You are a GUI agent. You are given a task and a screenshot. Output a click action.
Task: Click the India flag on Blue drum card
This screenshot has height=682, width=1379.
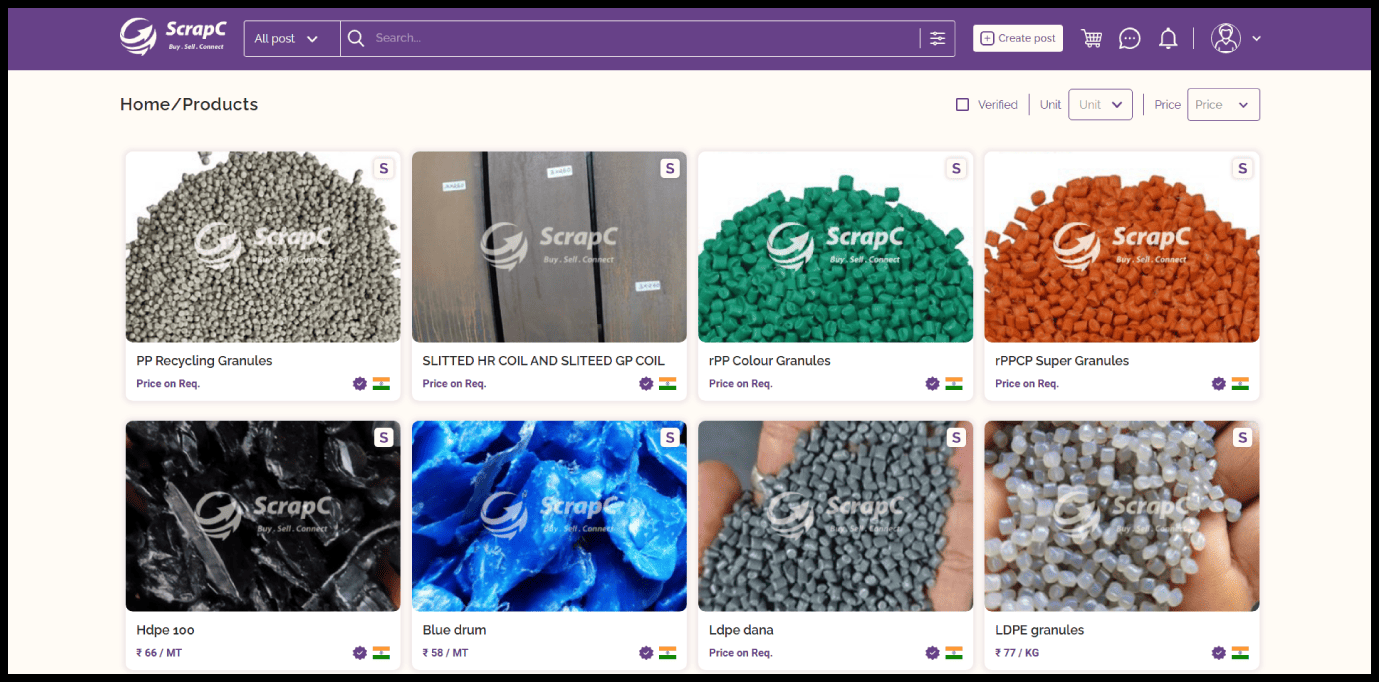[x=667, y=653]
